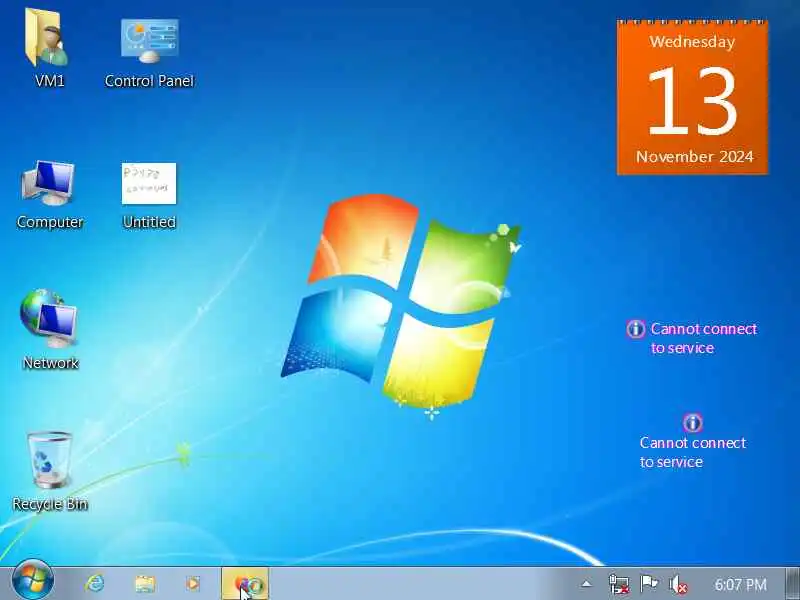The width and height of the screenshot is (800, 600).
Task: Click lower 'Cannot connect to service' gadget text
Action: (x=693, y=452)
